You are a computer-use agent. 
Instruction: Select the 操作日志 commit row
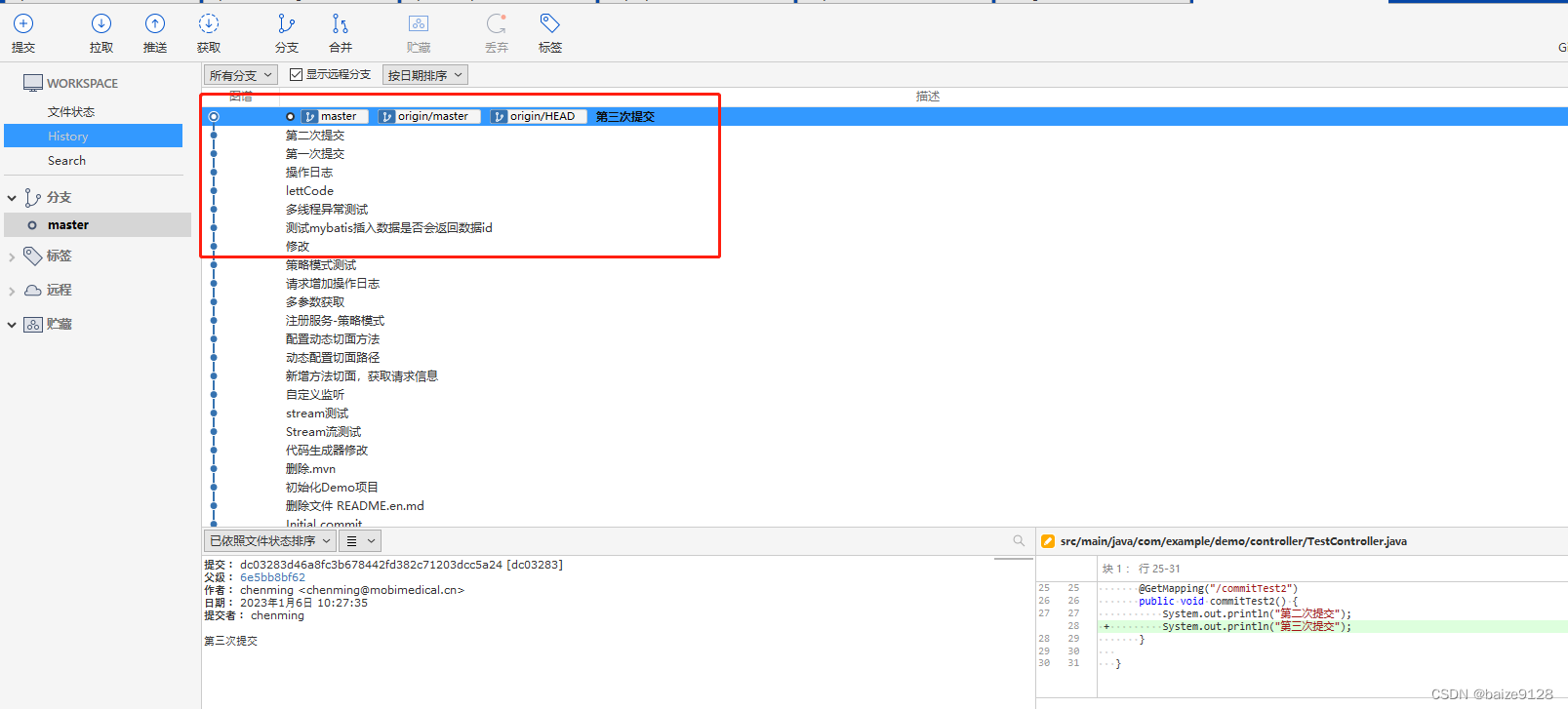tap(885, 173)
